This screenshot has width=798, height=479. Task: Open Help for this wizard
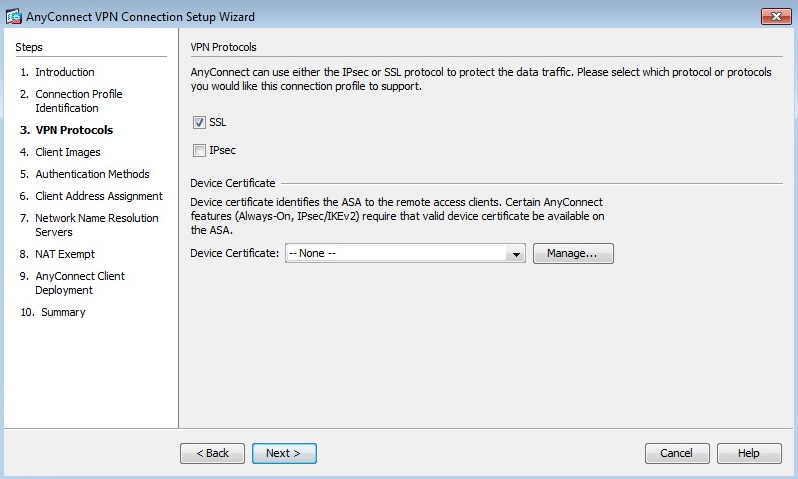749,453
